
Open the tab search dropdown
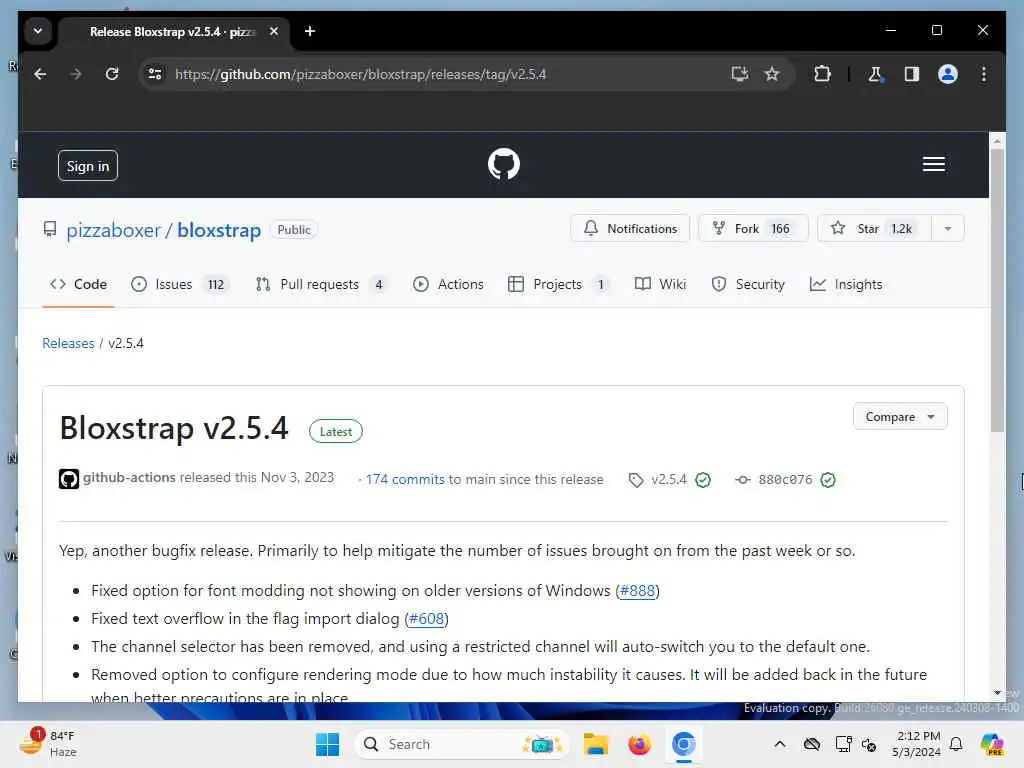tap(38, 31)
